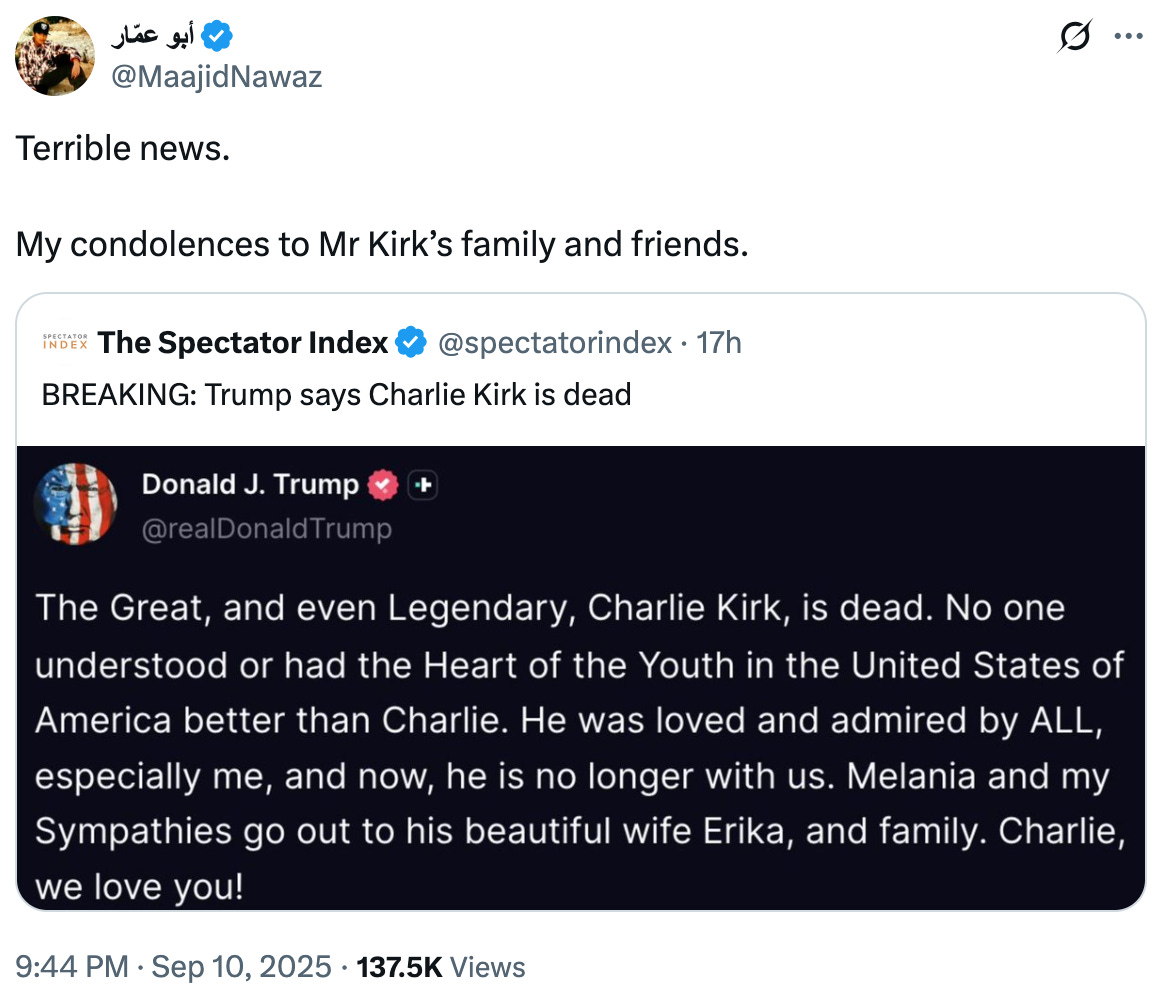
Task: Click the @realDonaldTrump handle in the image
Action: click(x=266, y=528)
